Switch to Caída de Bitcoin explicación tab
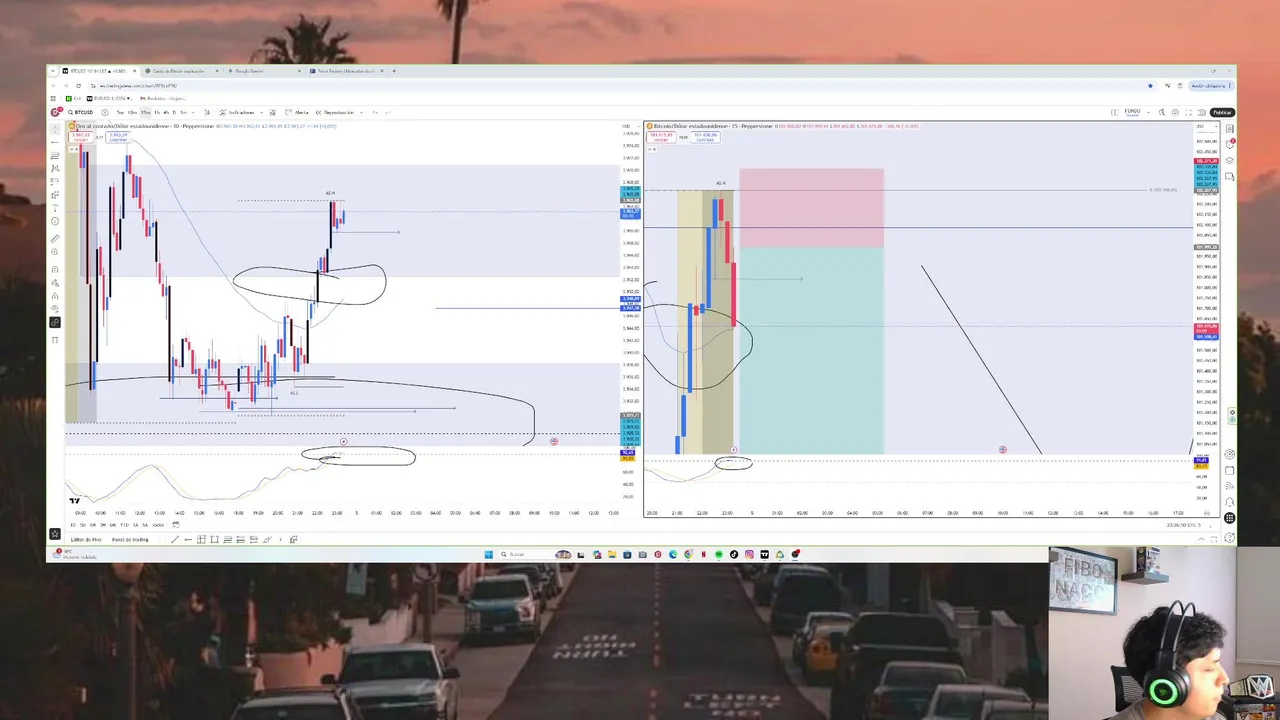Screen dimensions: 1280x720 click(179, 71)
